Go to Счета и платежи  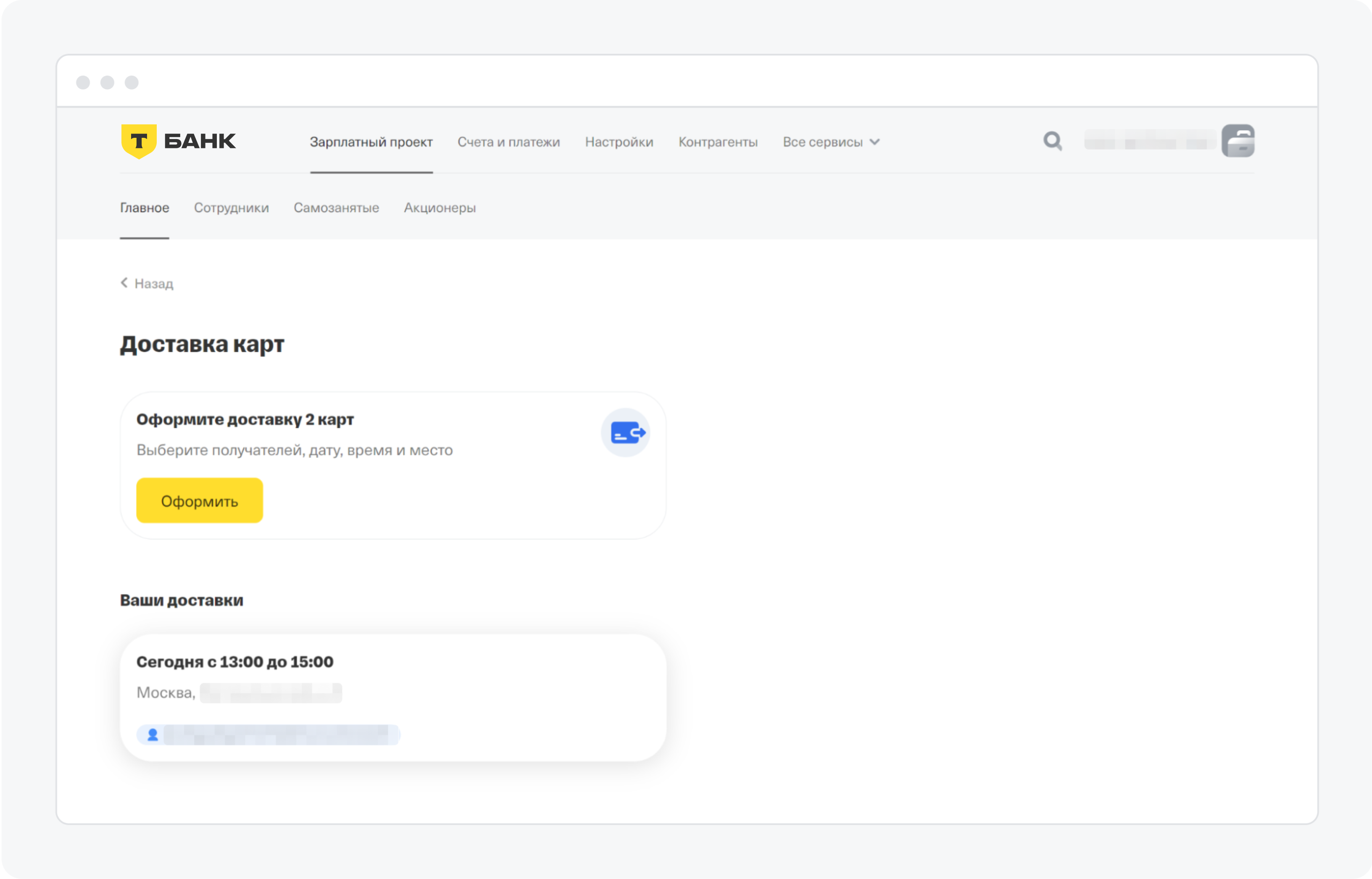pos(508,142)
